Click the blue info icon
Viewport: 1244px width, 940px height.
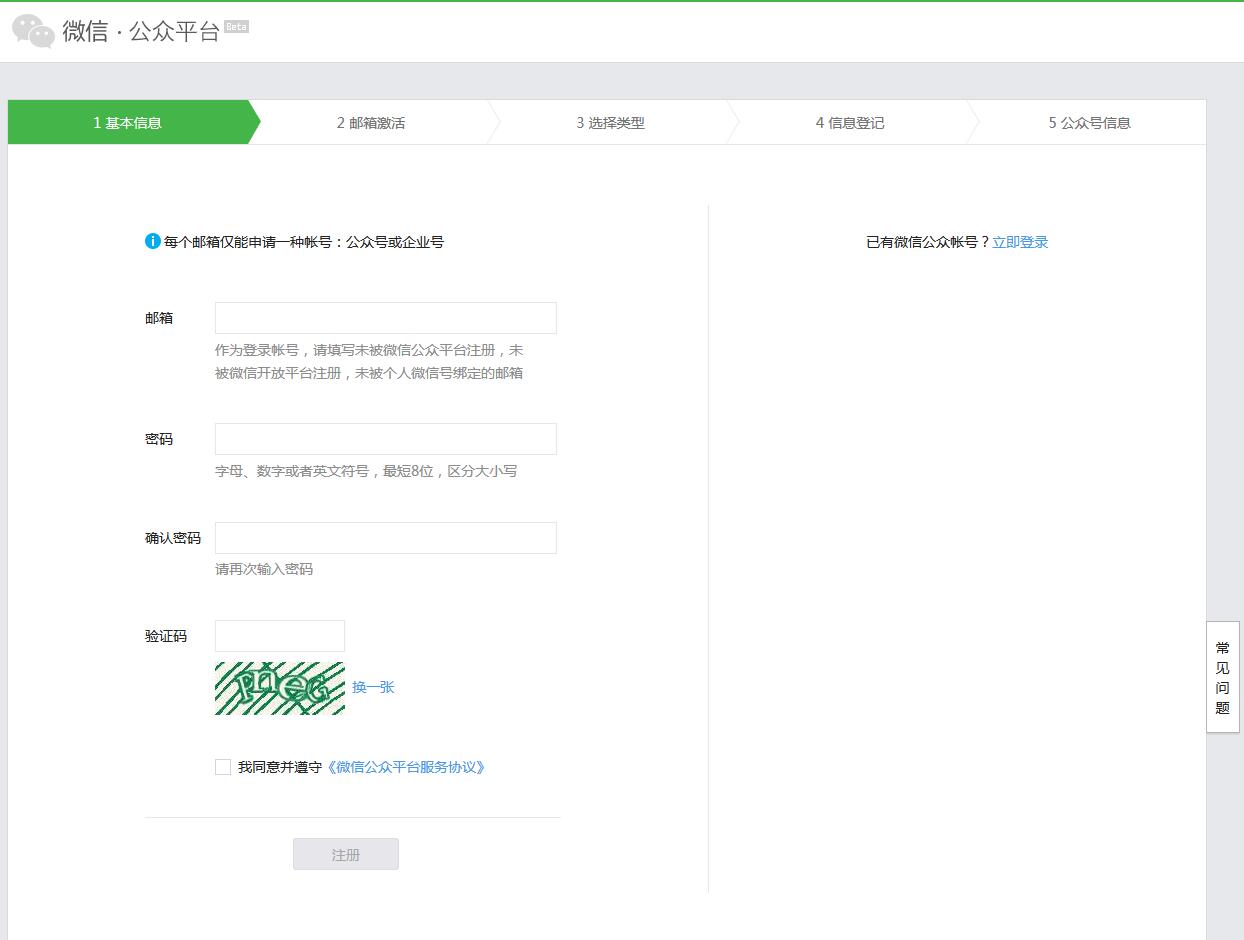153,241
